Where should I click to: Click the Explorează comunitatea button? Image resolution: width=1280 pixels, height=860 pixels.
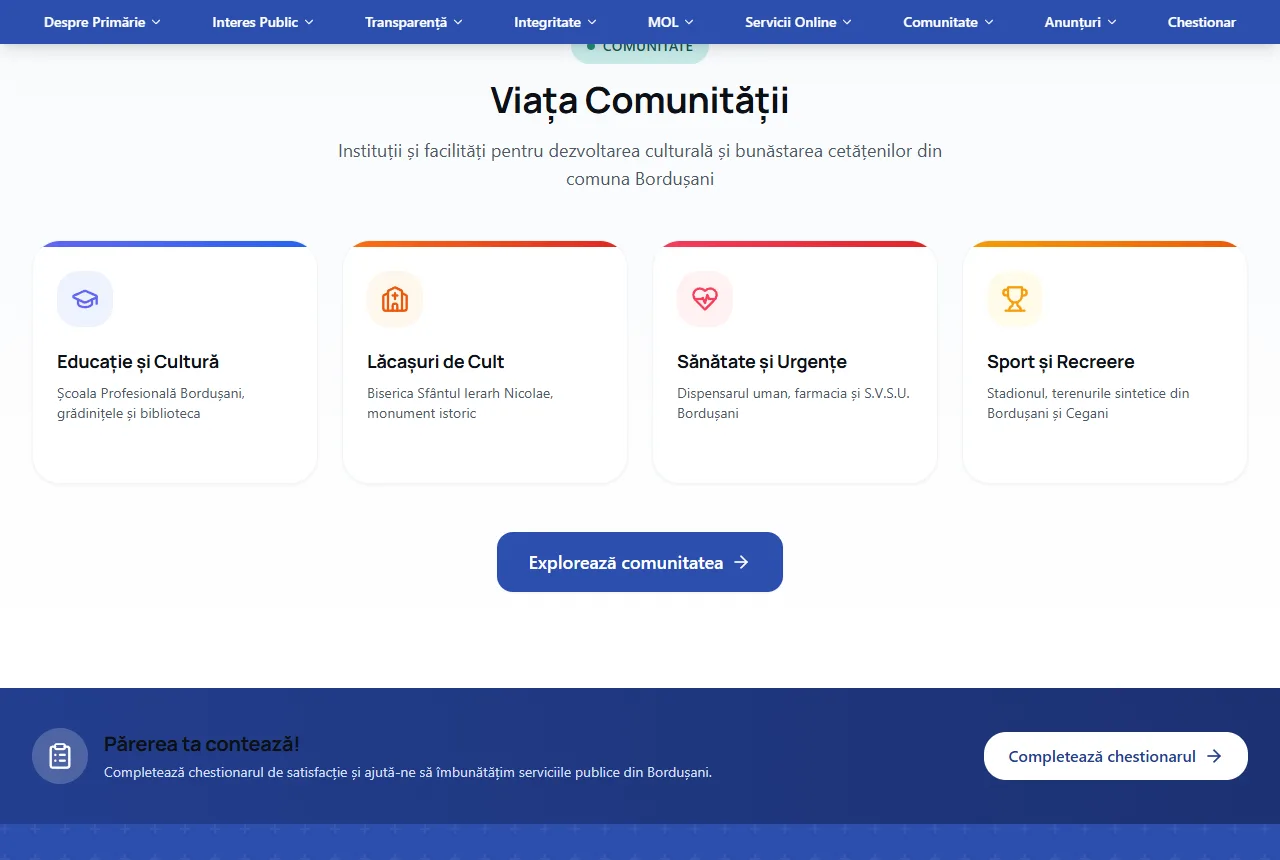pos(640,562)
